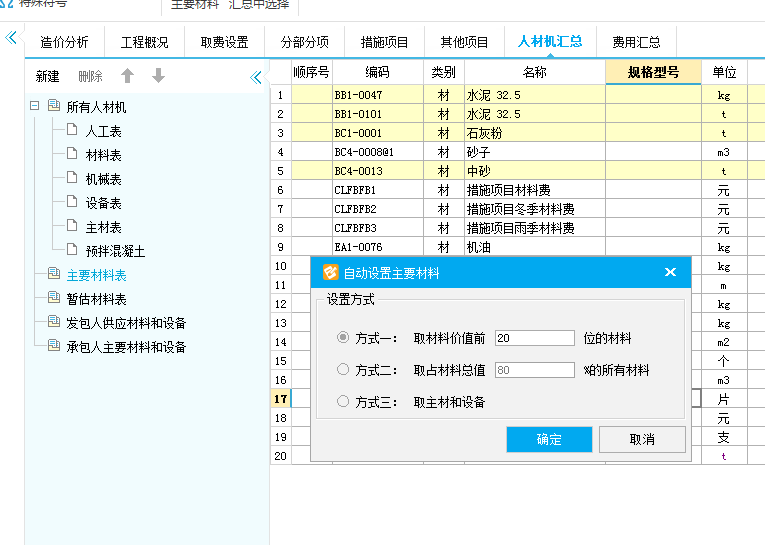Switch to the 费用汇总 tab
This screenshot has height=545, width=765.
point(637,42)
